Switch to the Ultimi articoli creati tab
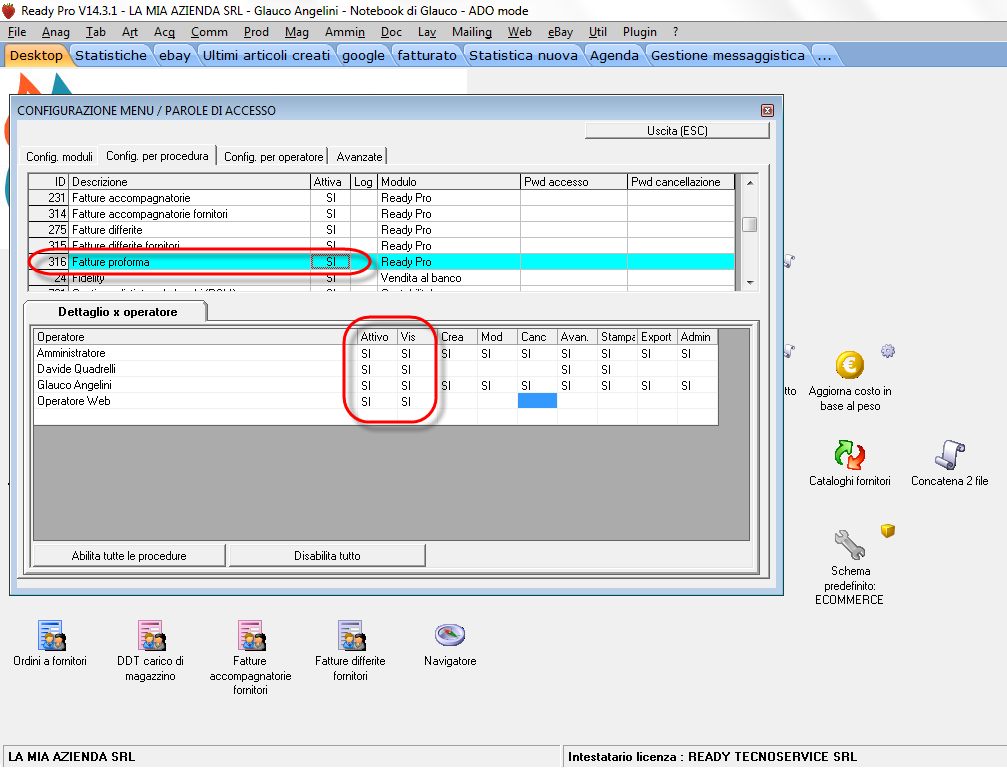Image resolution: width=1007 pixels, height=768 pixels. [x=267, y=55]
